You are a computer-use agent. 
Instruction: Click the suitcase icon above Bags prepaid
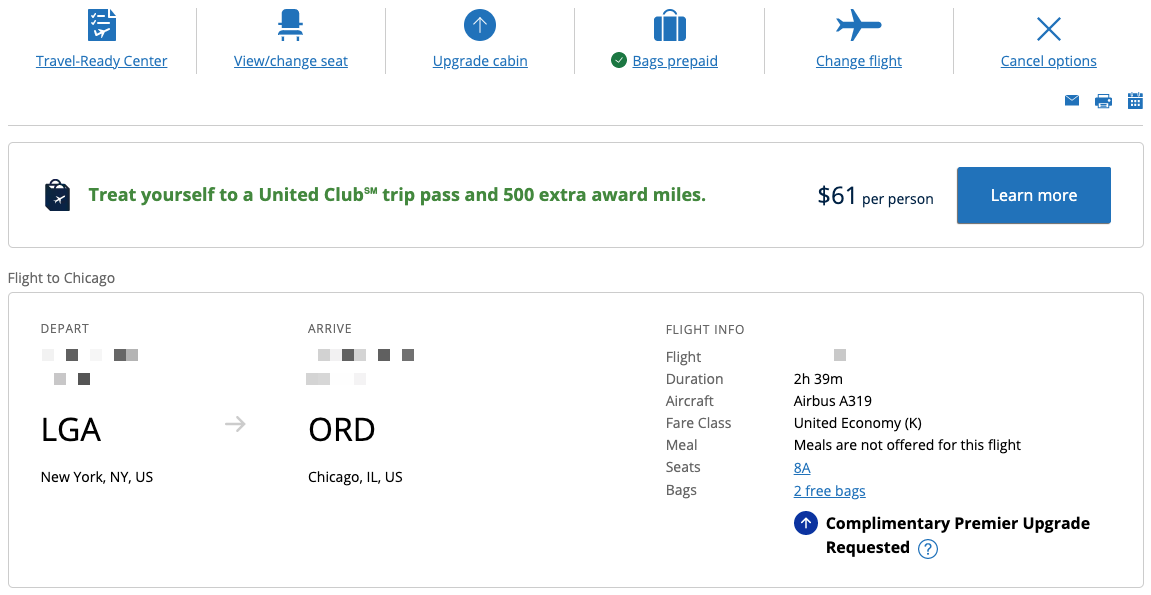tap(669, 26)
